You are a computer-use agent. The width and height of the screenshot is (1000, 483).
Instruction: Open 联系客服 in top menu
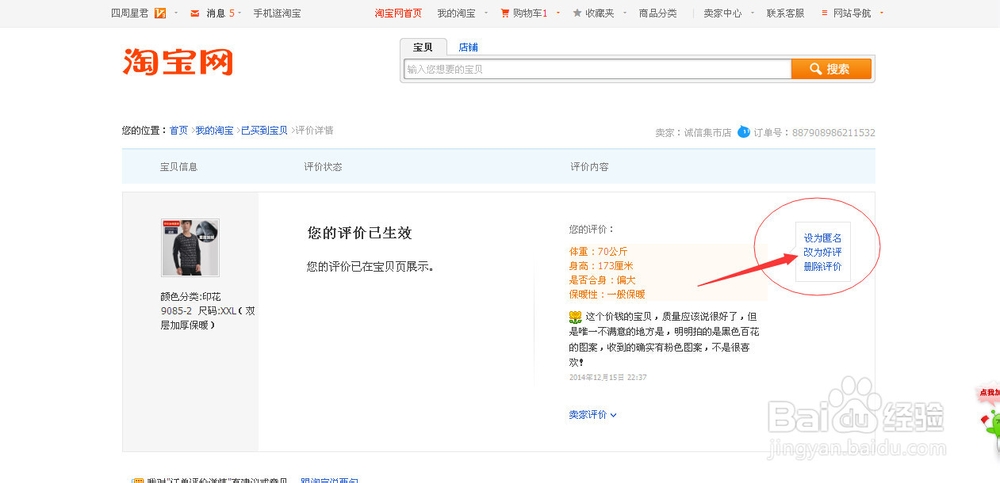tap(785, 13)
